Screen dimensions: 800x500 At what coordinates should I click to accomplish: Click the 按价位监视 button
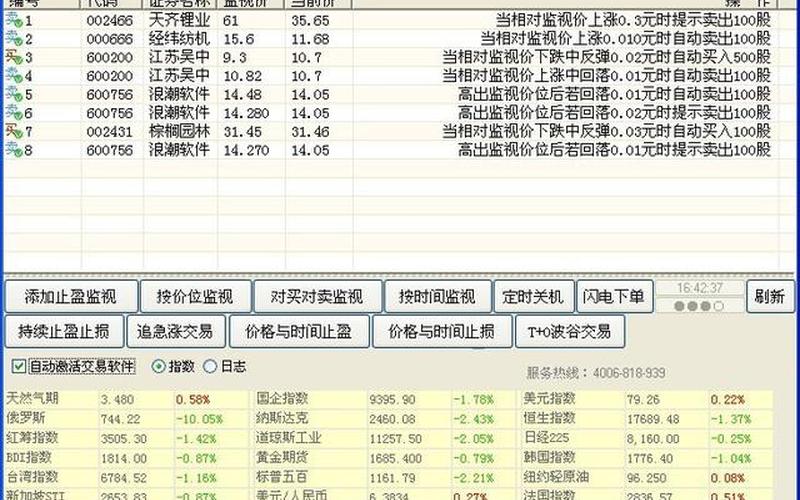[195, 296]
